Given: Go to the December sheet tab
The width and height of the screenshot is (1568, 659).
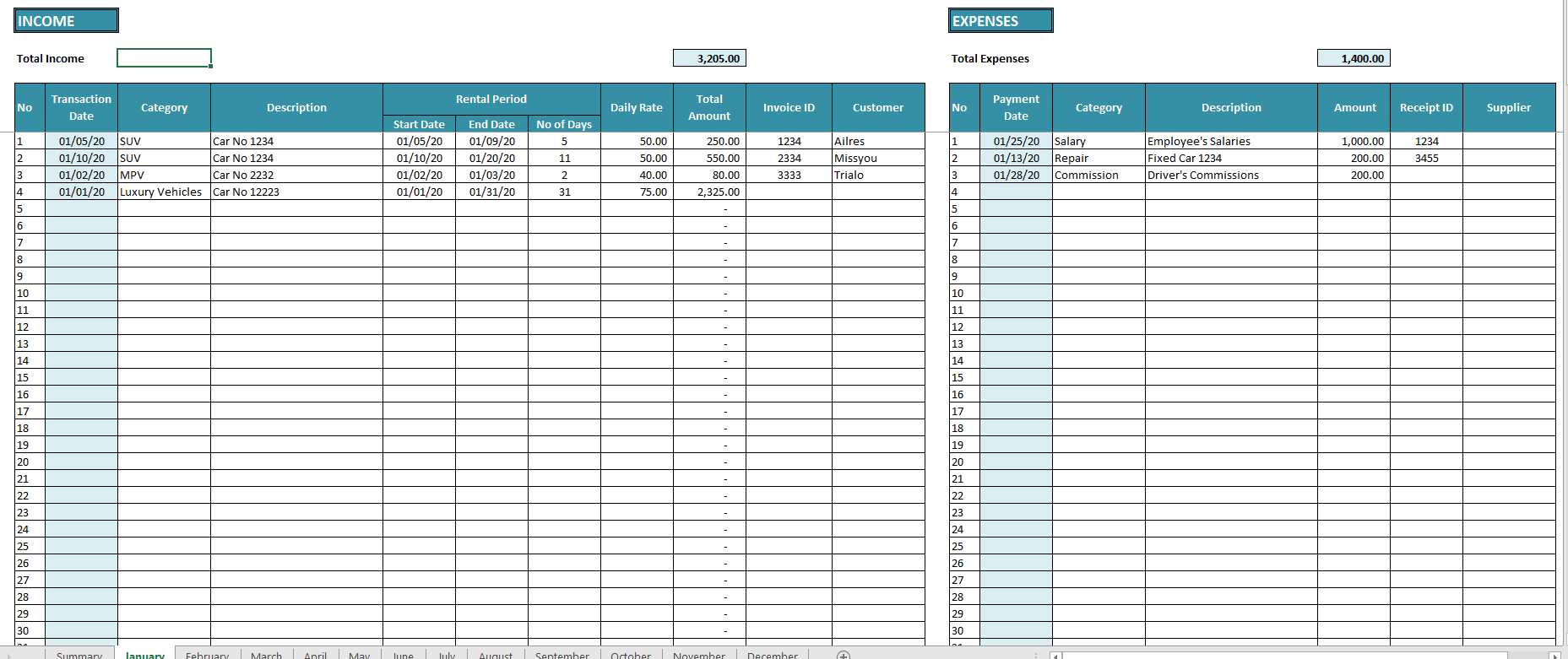Looking at the screenshot, I should tap(772, 655).
